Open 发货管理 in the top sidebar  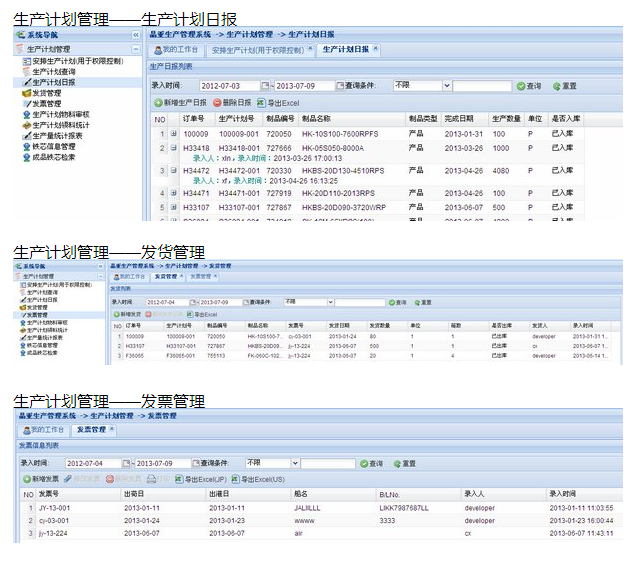click(x=42, y=93)
